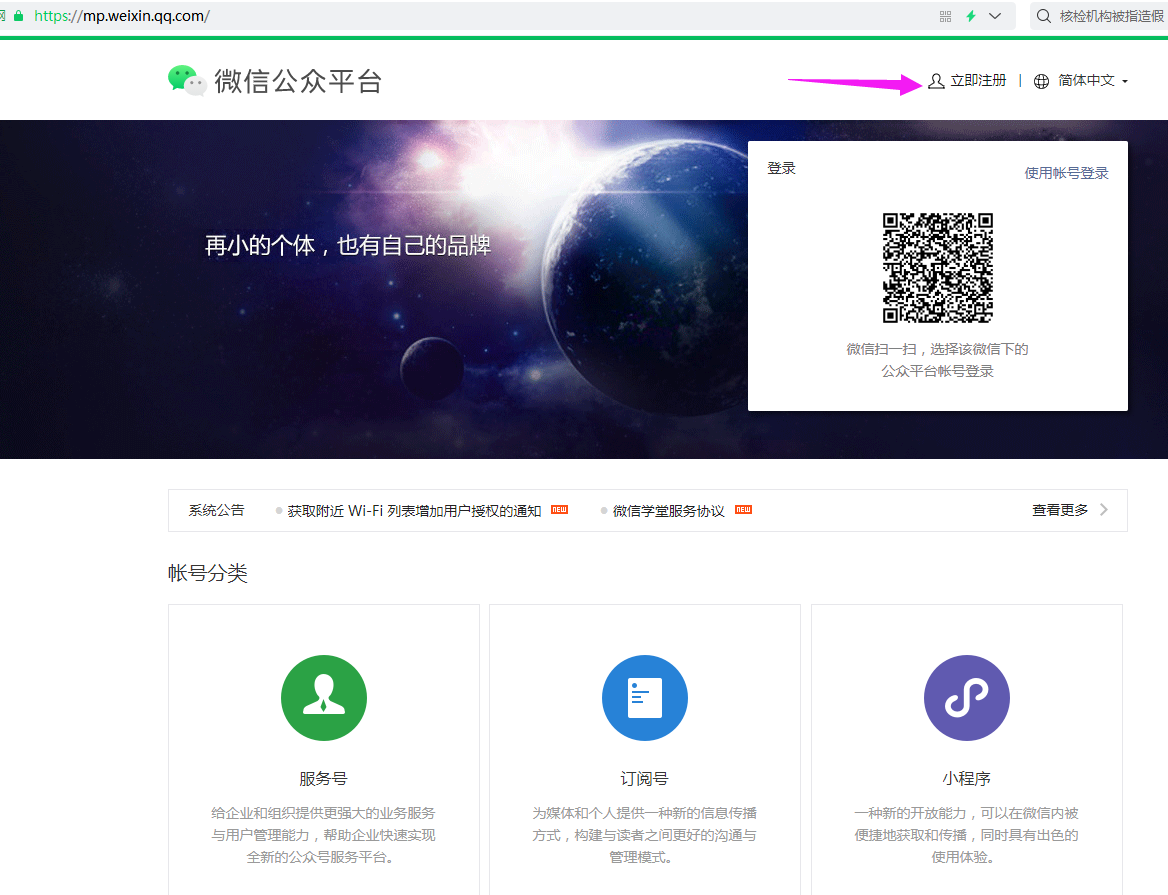This screenshot has width=1168, height=895.
Task: Click the 小程序 description paragraph
Action: click(966, 835)
